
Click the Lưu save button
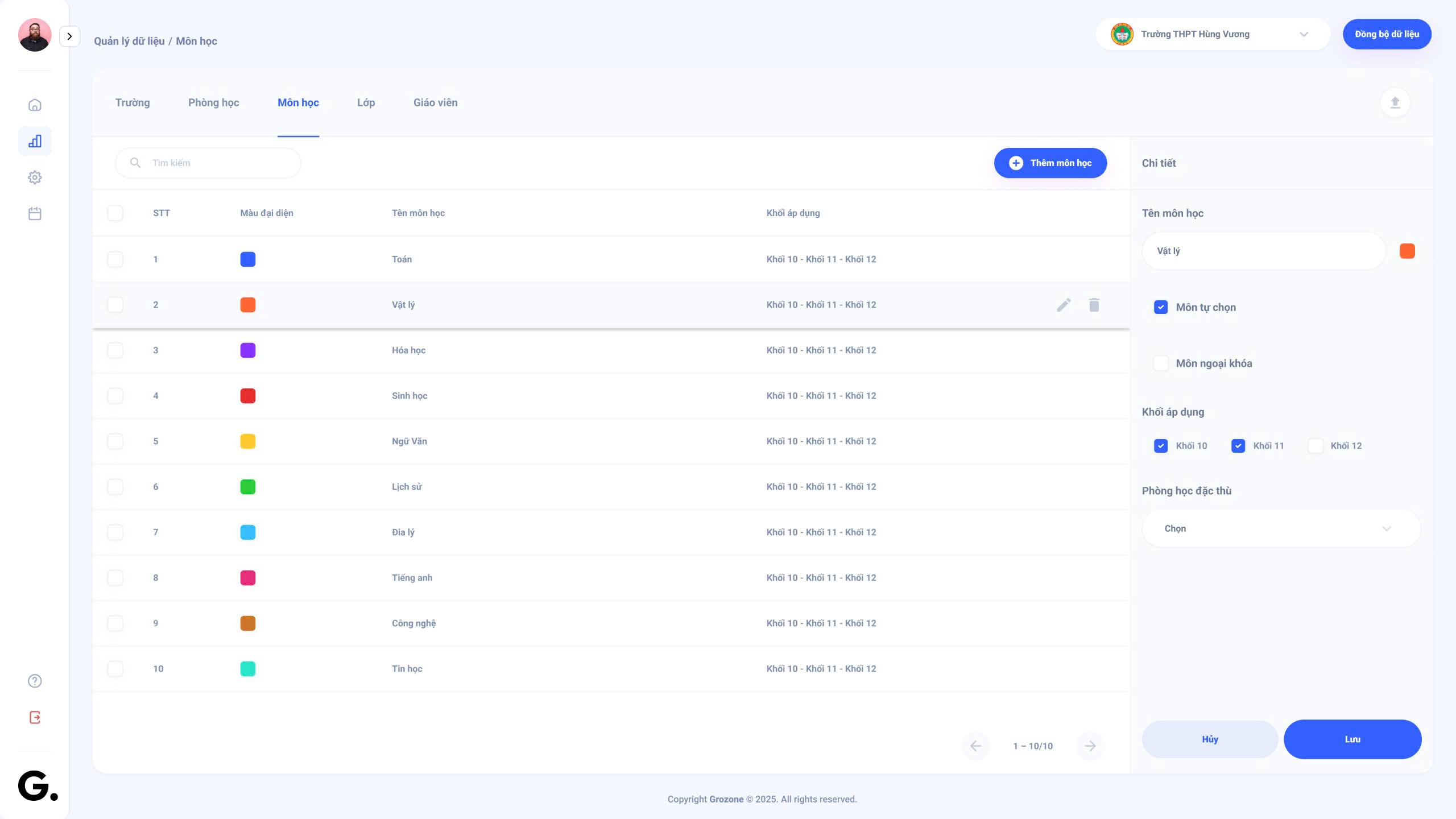(1352, 739)
